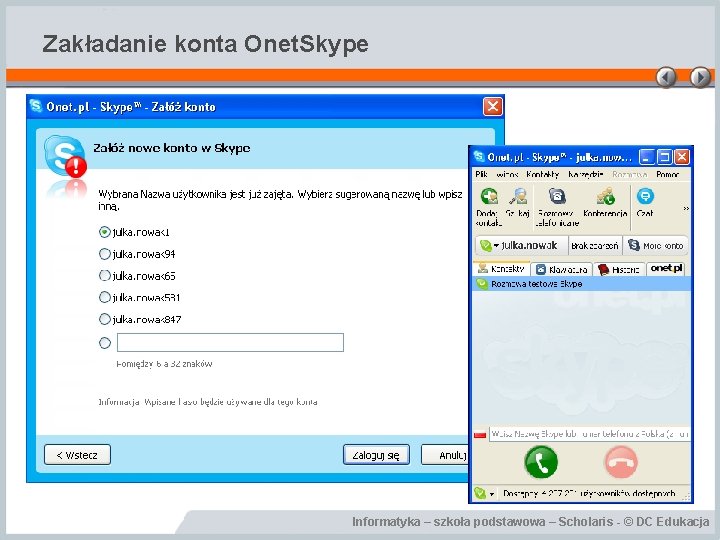Click Anuluj button
The height and width of the screenshot is (540, 720).
[x=445, y=455]
